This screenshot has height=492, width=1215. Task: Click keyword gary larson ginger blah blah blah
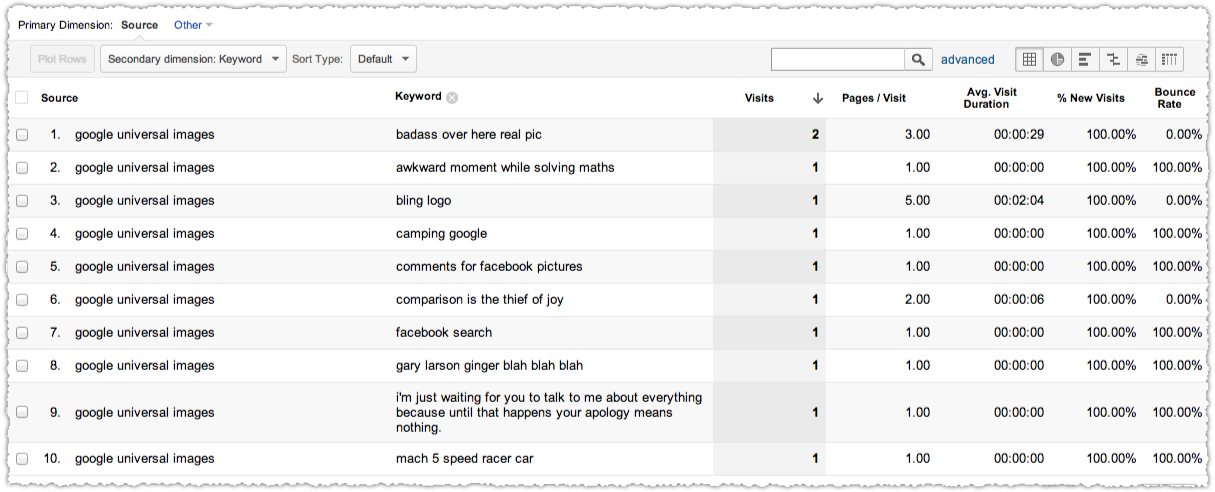[x=489, y=366]
